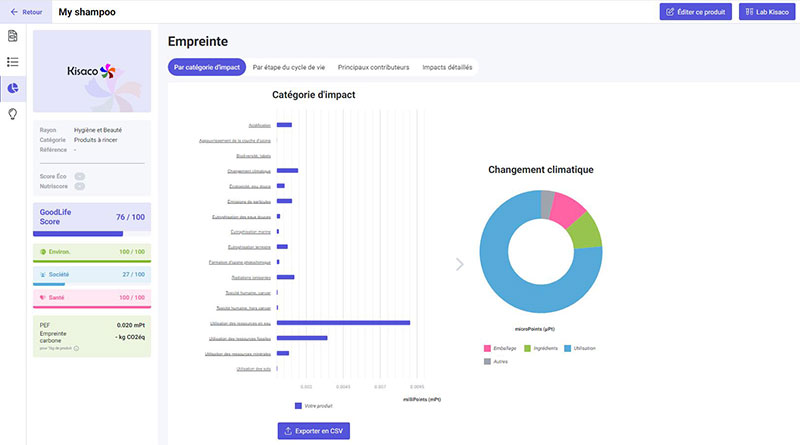Open the document page icon in sidebar
The width and height of the screenshot is (800, 445).
tap(13, 37)
